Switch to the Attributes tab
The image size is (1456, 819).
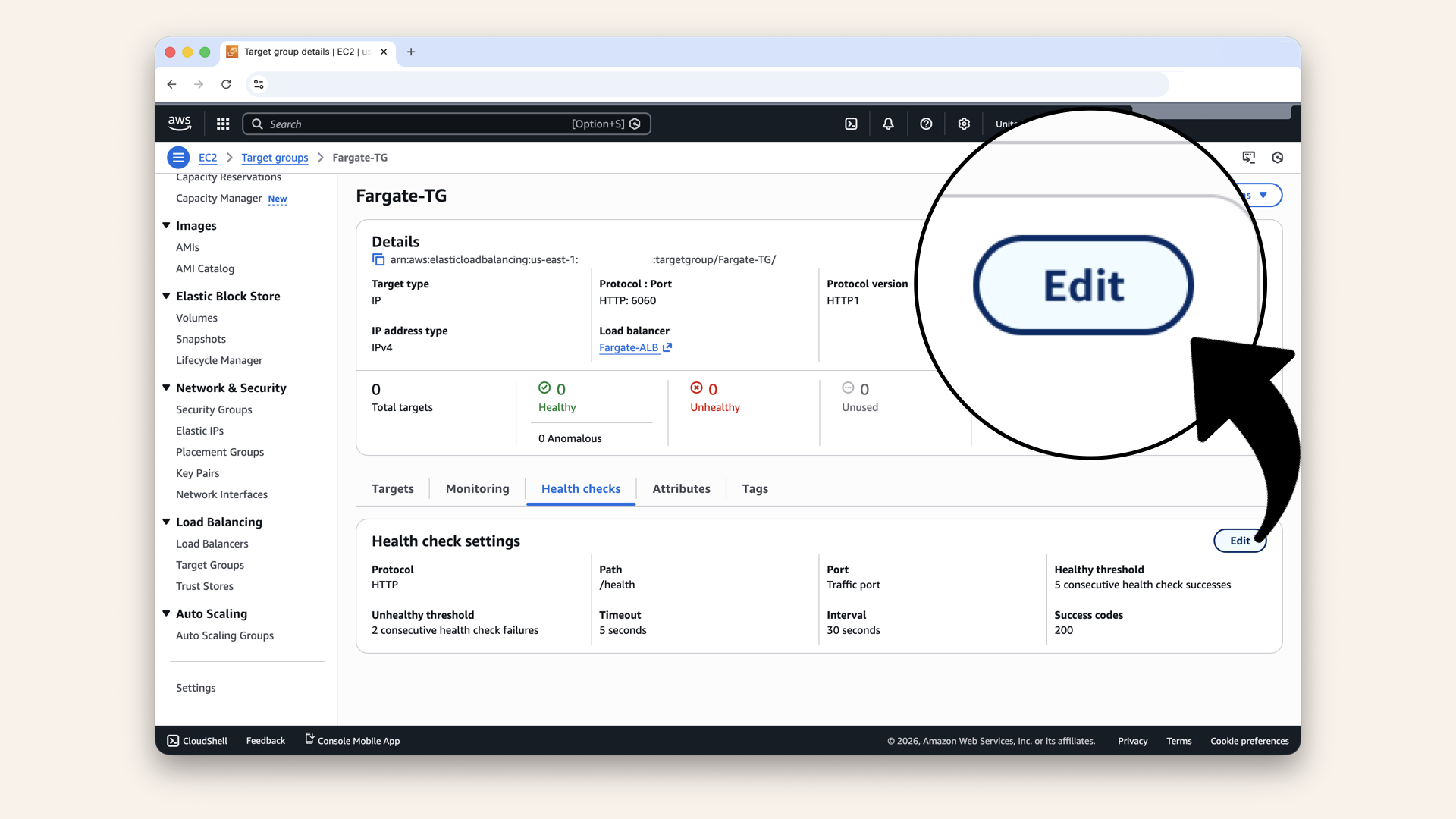(x=681, y=488)
